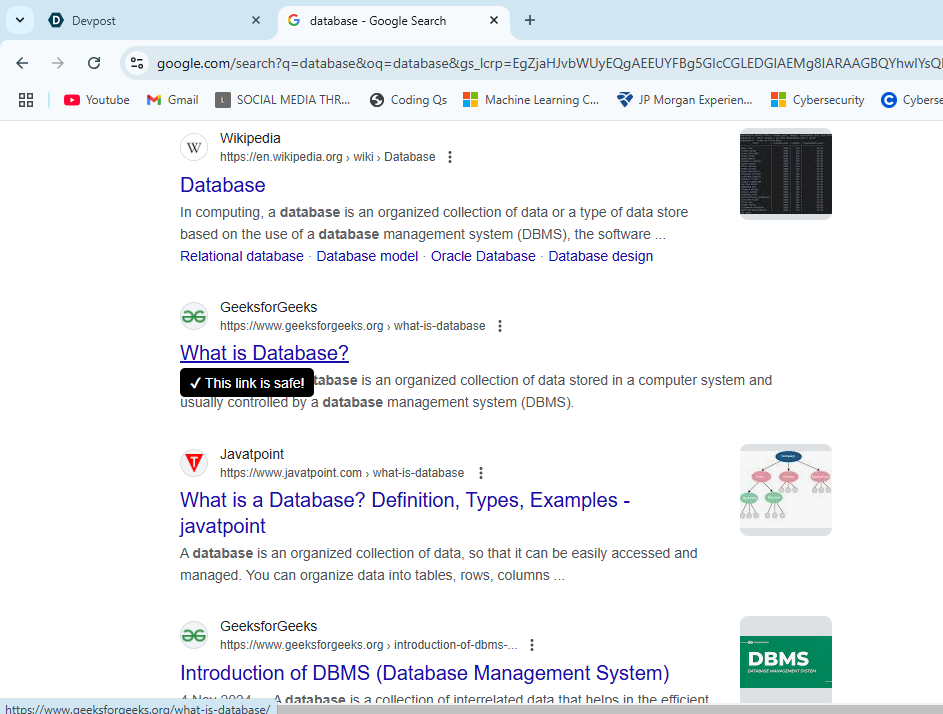
Task: Close the database Google Search tab
Action: tap(494, 20)
